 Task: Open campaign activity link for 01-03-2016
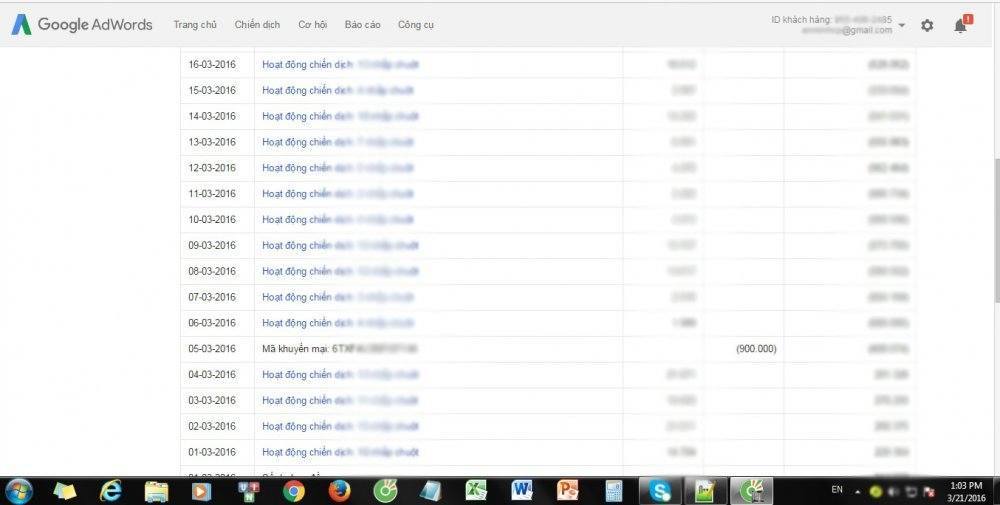pos(341,452)
